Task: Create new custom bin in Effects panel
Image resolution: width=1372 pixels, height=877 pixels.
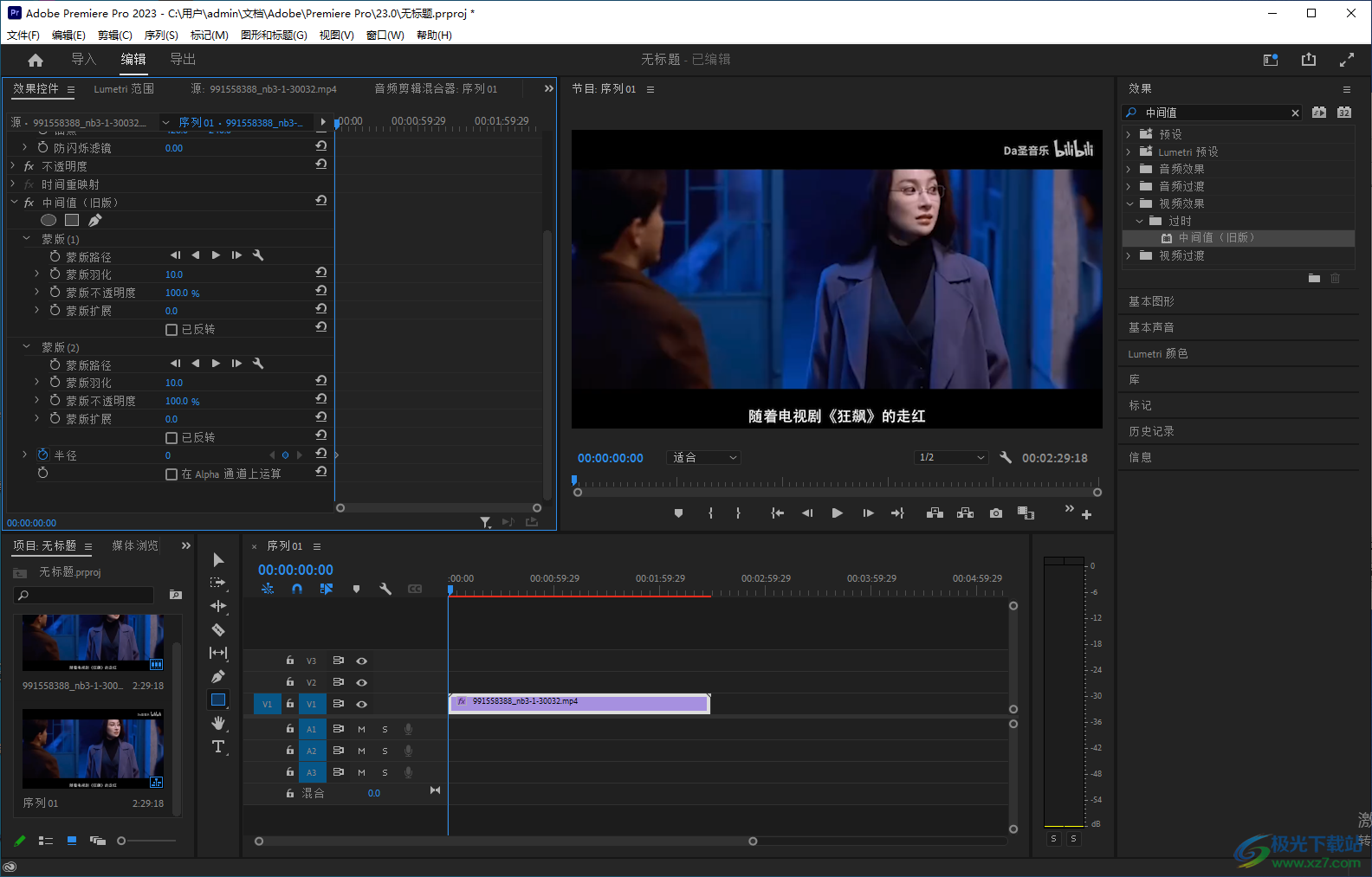Action: 1314,278
